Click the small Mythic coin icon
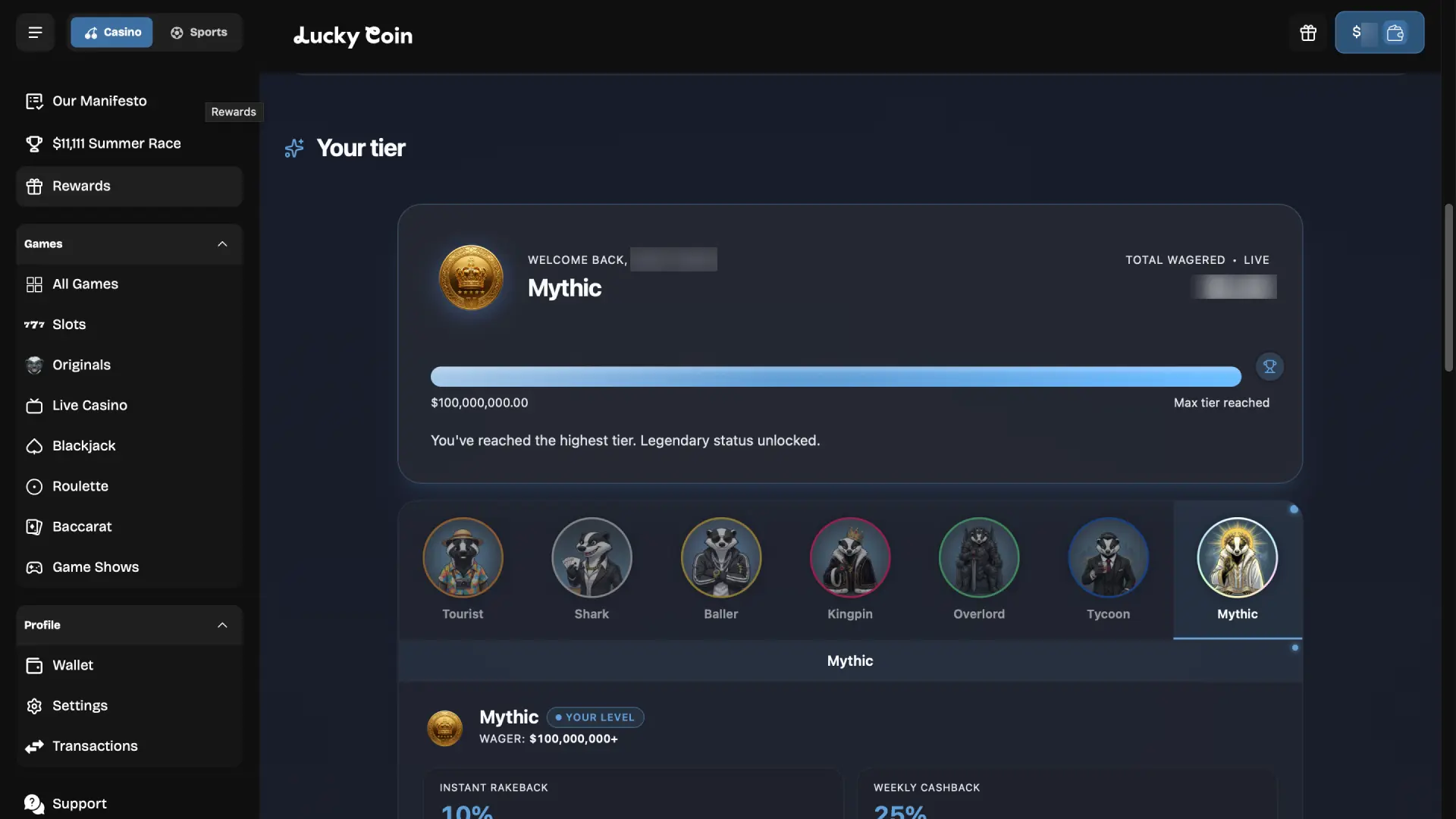Viewport: 1456px width, 819px height. (x=444, y=728)
